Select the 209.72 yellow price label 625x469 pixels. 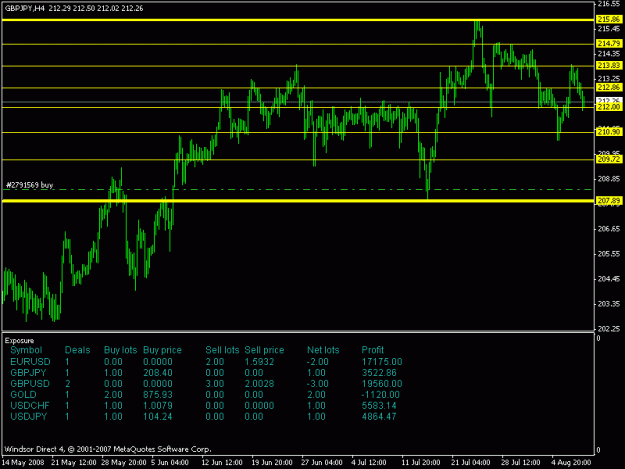click(609, 159)
